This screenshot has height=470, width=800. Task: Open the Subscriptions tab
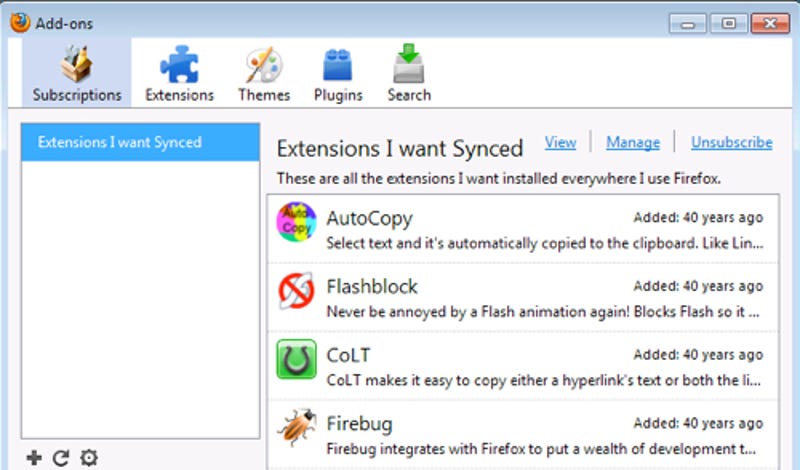click(x=77, y=72)
